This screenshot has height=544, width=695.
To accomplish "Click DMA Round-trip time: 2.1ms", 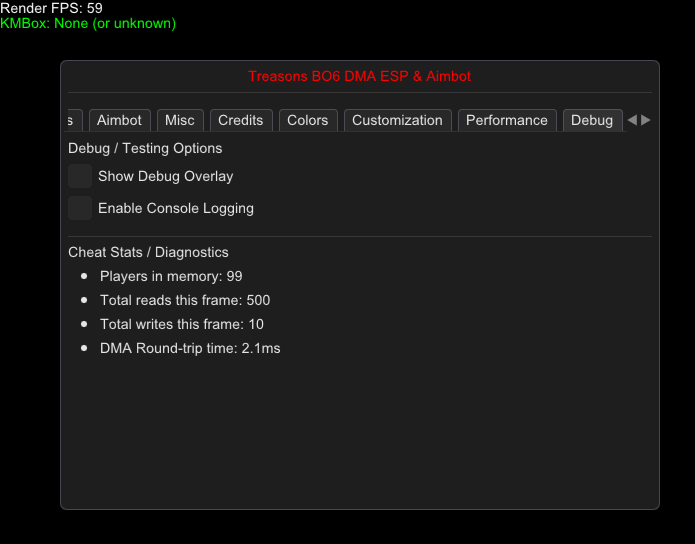I will tap(190, 348).
